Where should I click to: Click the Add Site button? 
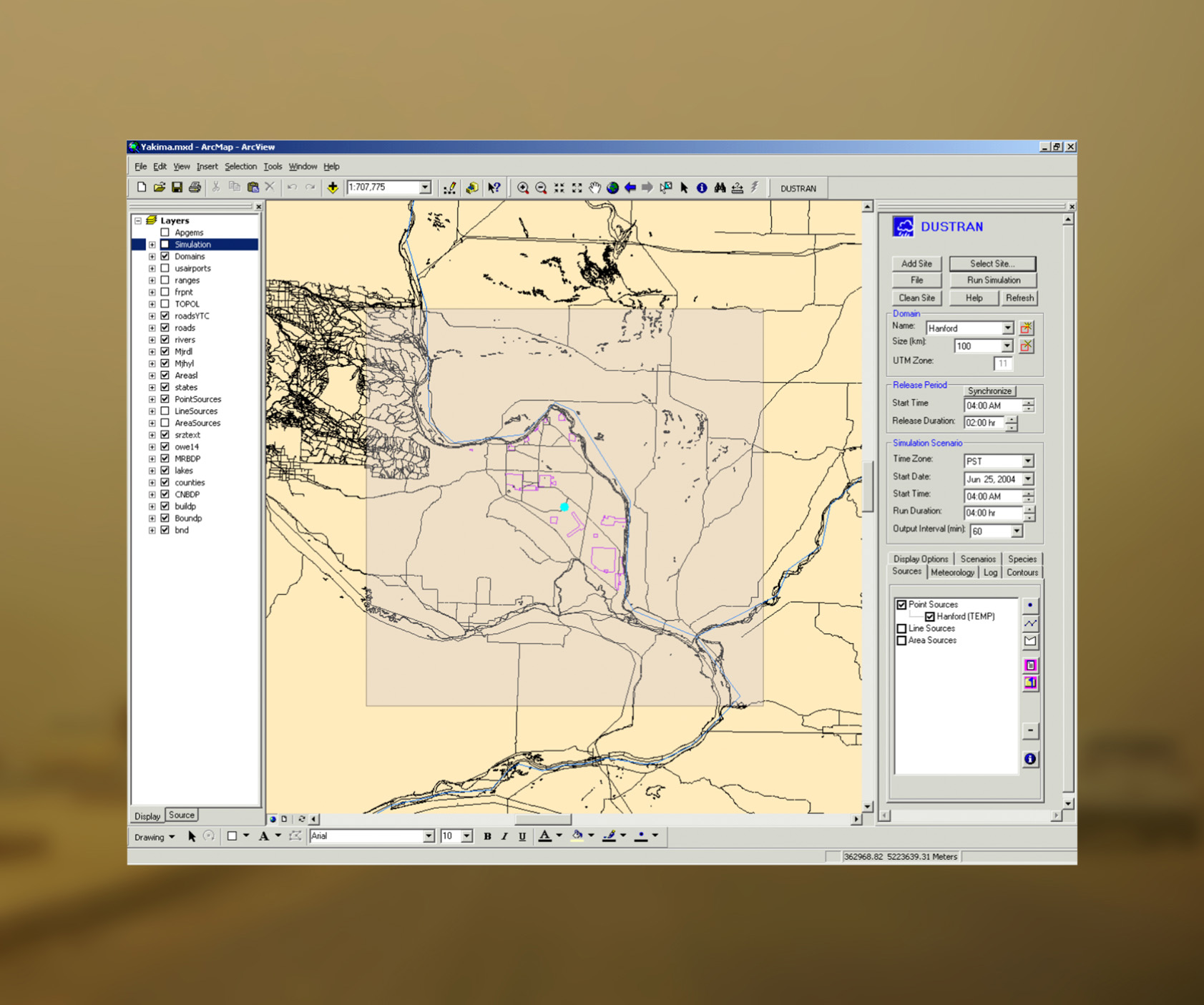click(916, 263)
